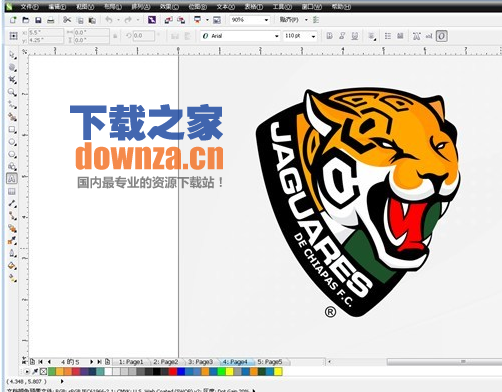Open the Arial font list dropdown
502x392 pixels.
click(x=277, y=36)
